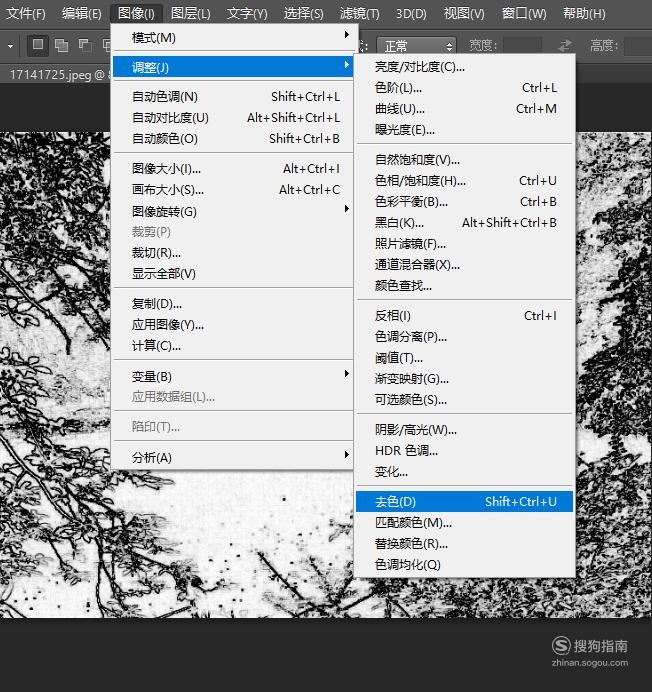Choose 自动颜色(O) menu item

[x=234, y=139]
